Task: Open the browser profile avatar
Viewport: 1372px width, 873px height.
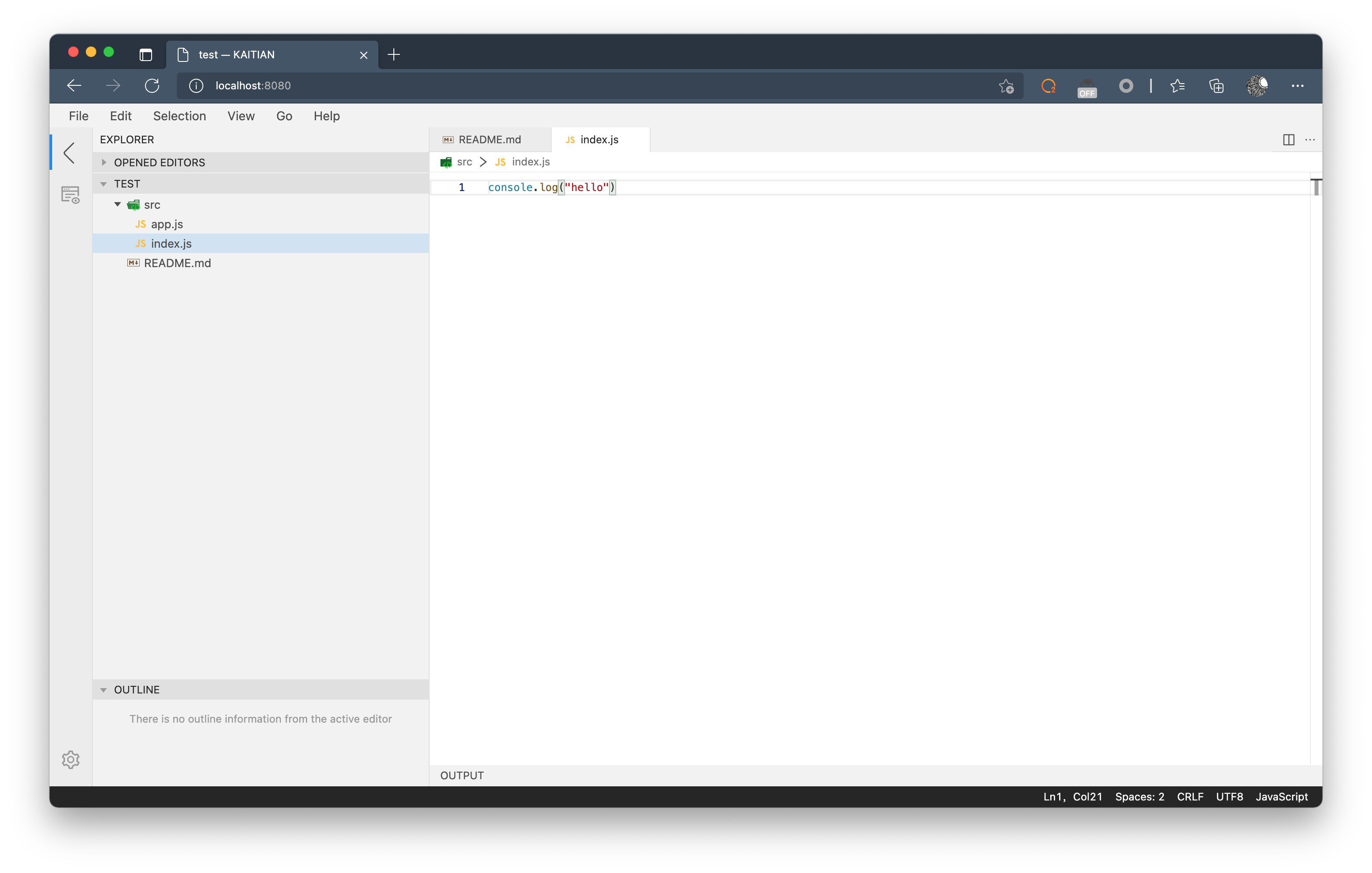Action: click(1257, 85)
